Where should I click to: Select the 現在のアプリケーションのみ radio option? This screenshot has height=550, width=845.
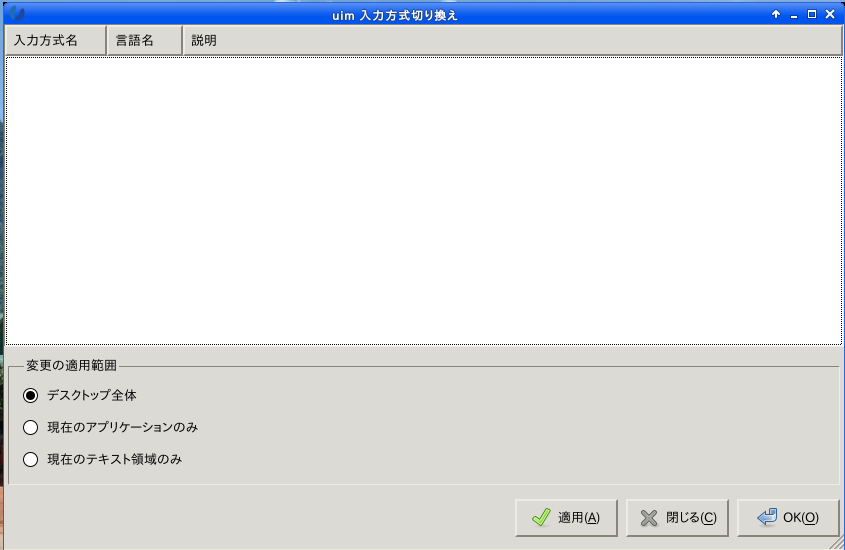[x=31, y=427]
